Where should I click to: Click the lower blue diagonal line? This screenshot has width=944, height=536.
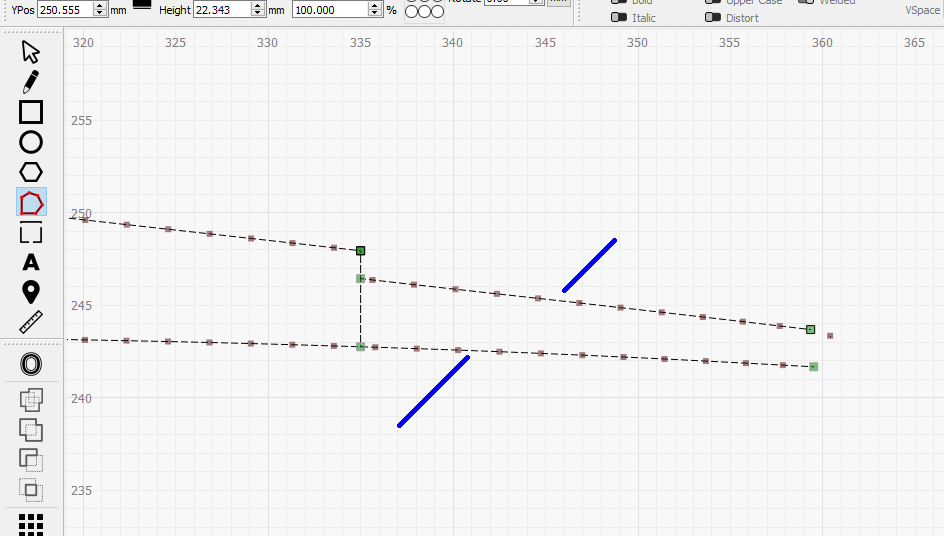[x=433, y=391]
